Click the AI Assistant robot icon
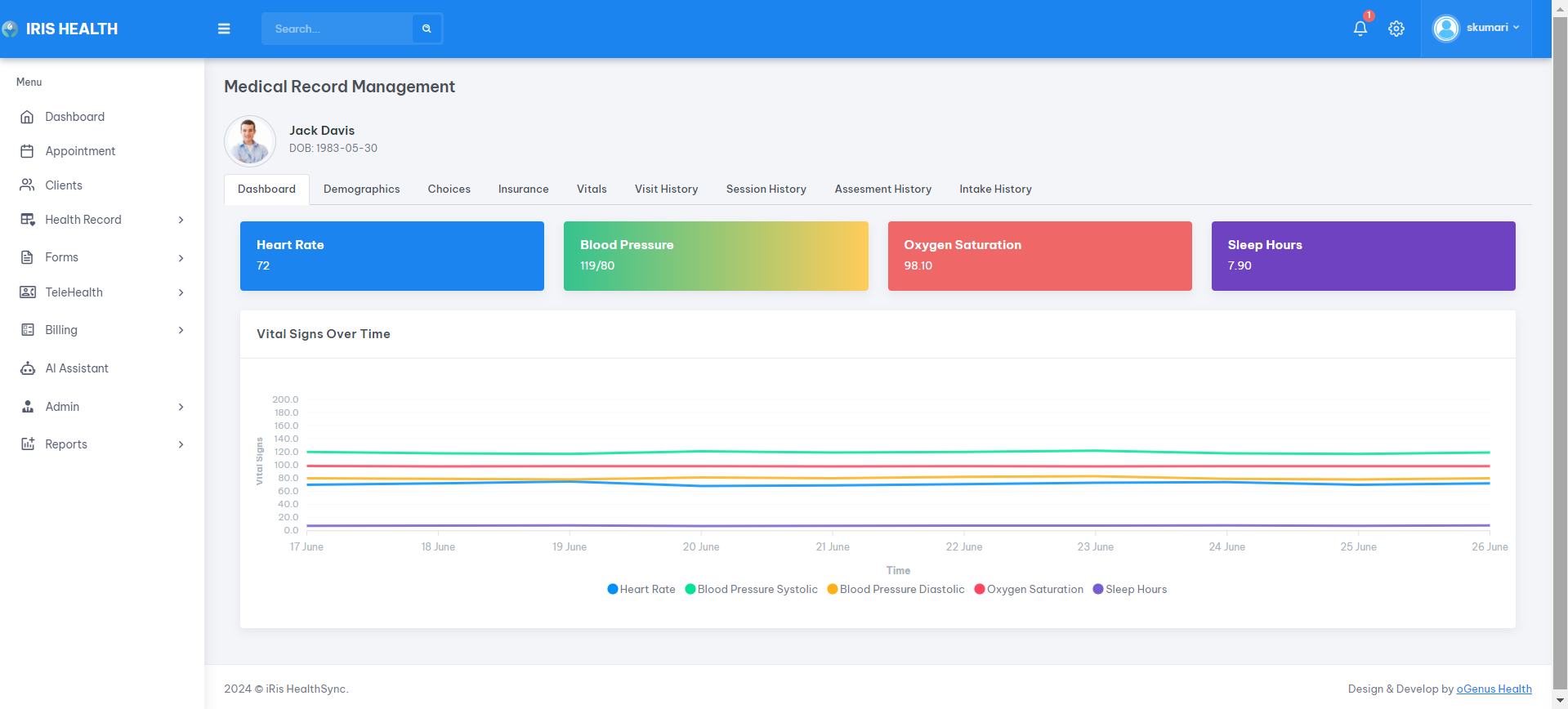The image size is (1568, 709). point(28,368)
